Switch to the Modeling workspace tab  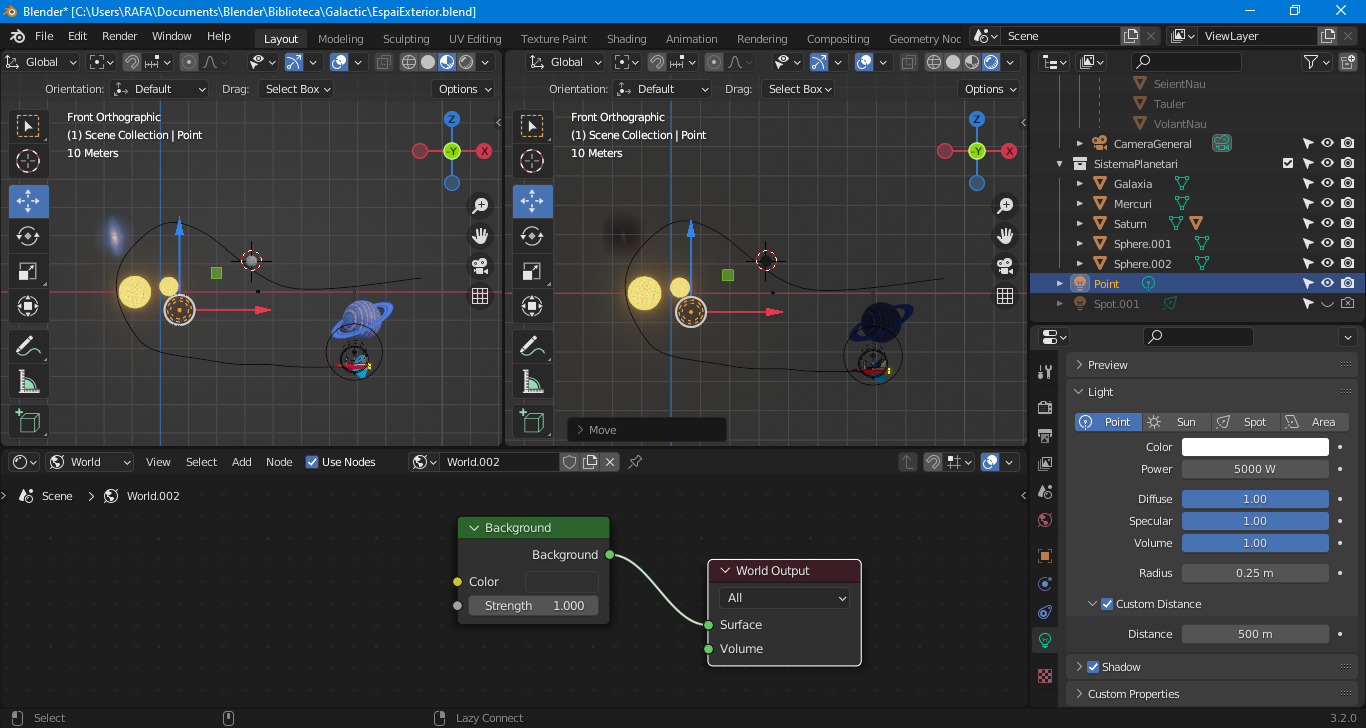tap(340, 39)
